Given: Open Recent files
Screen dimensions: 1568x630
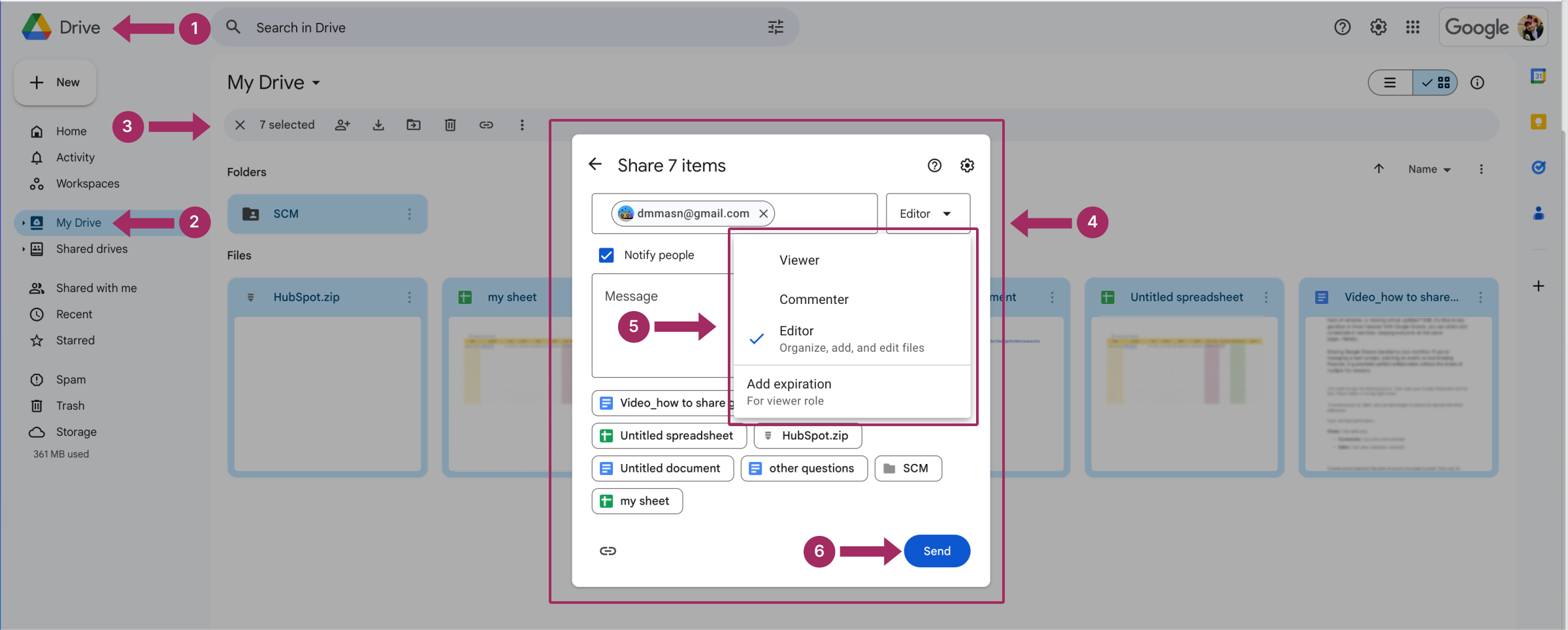Looking at the screenshot, I should pyautogui.click(x=74, y=314).
